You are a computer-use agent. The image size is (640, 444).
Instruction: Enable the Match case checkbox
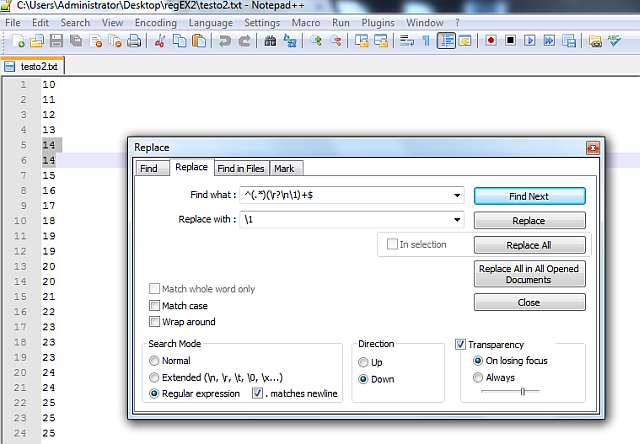tap(154, 306)
